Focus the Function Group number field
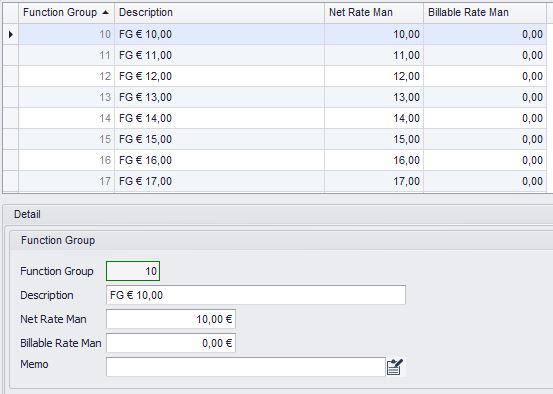 133,271
